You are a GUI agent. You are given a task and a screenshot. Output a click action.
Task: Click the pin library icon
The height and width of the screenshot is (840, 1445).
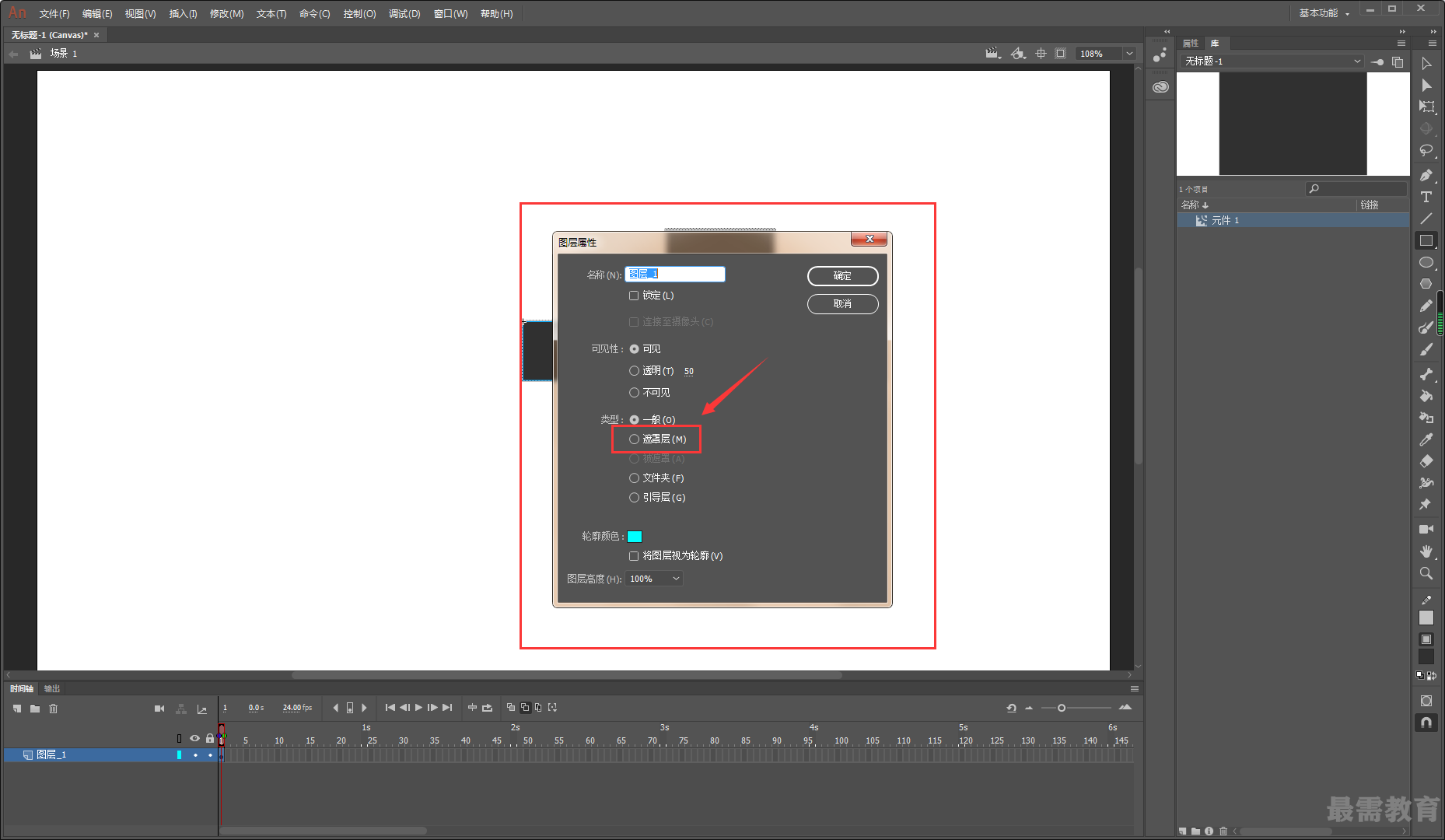click(x=1377, y=61)
